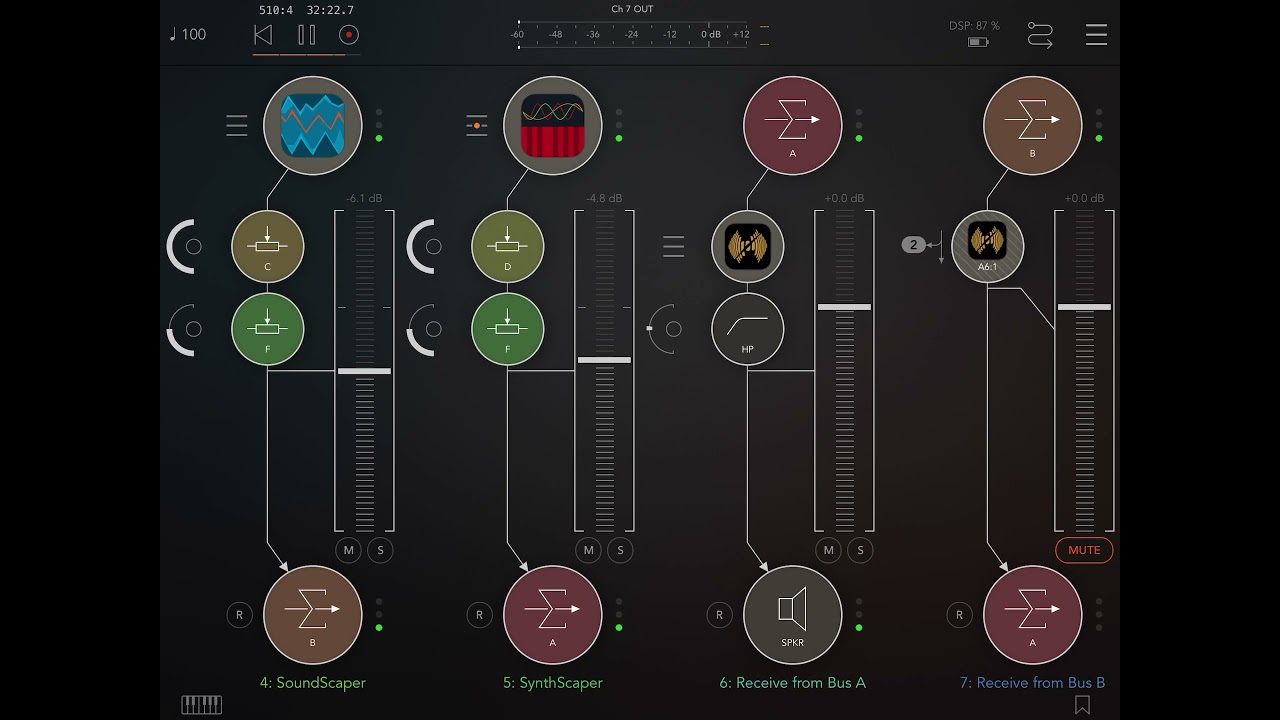Viewport: 1280px width, 720px height.
Task: Open the SynthScaper instrument node
Action: (x=553, y=126)
